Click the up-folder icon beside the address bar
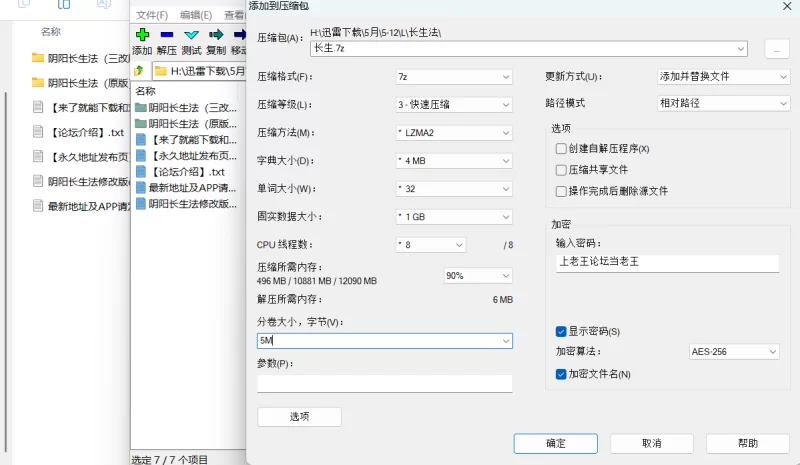The width and height of the screenshot is (800, 465). 140,71
